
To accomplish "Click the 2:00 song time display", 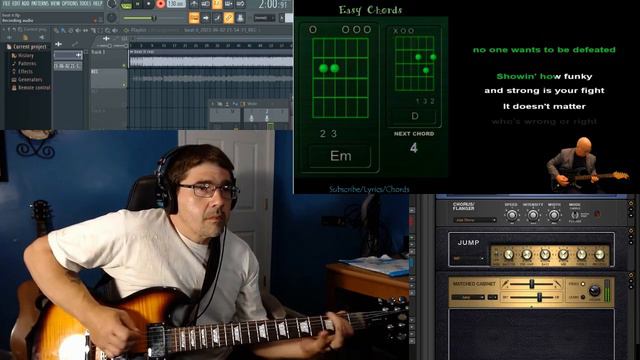I will [x=273, y=4].
